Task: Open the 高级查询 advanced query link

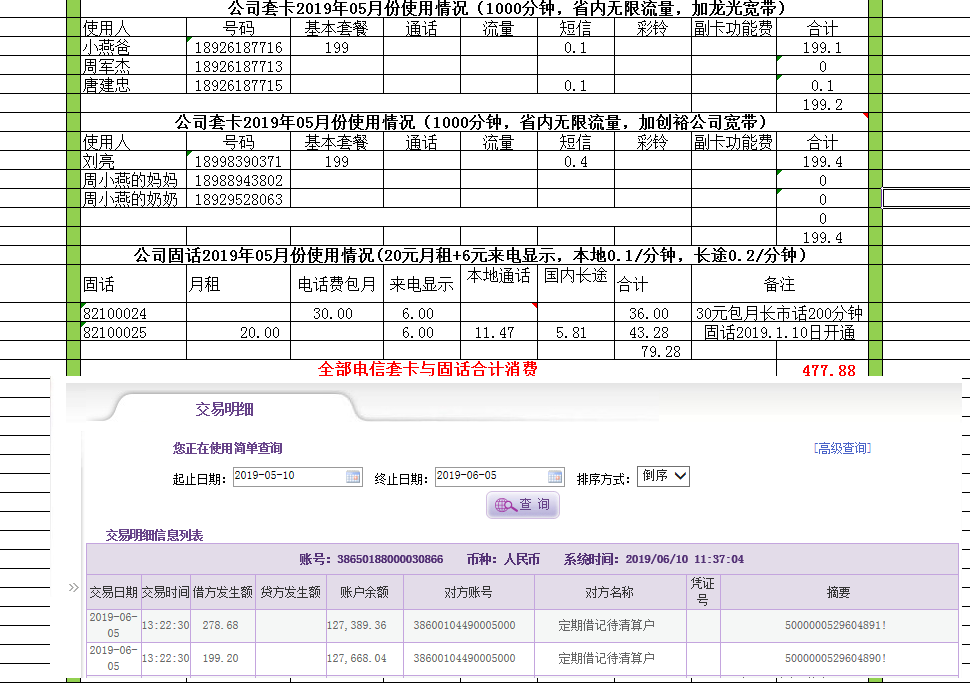Action: 842,448
